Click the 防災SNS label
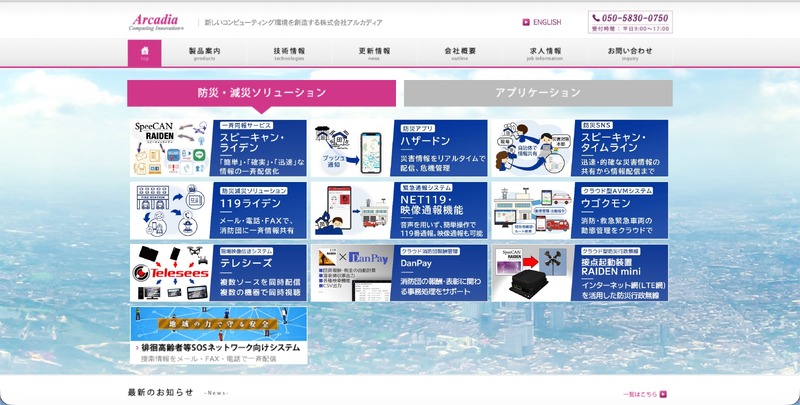 click(597, 125)
